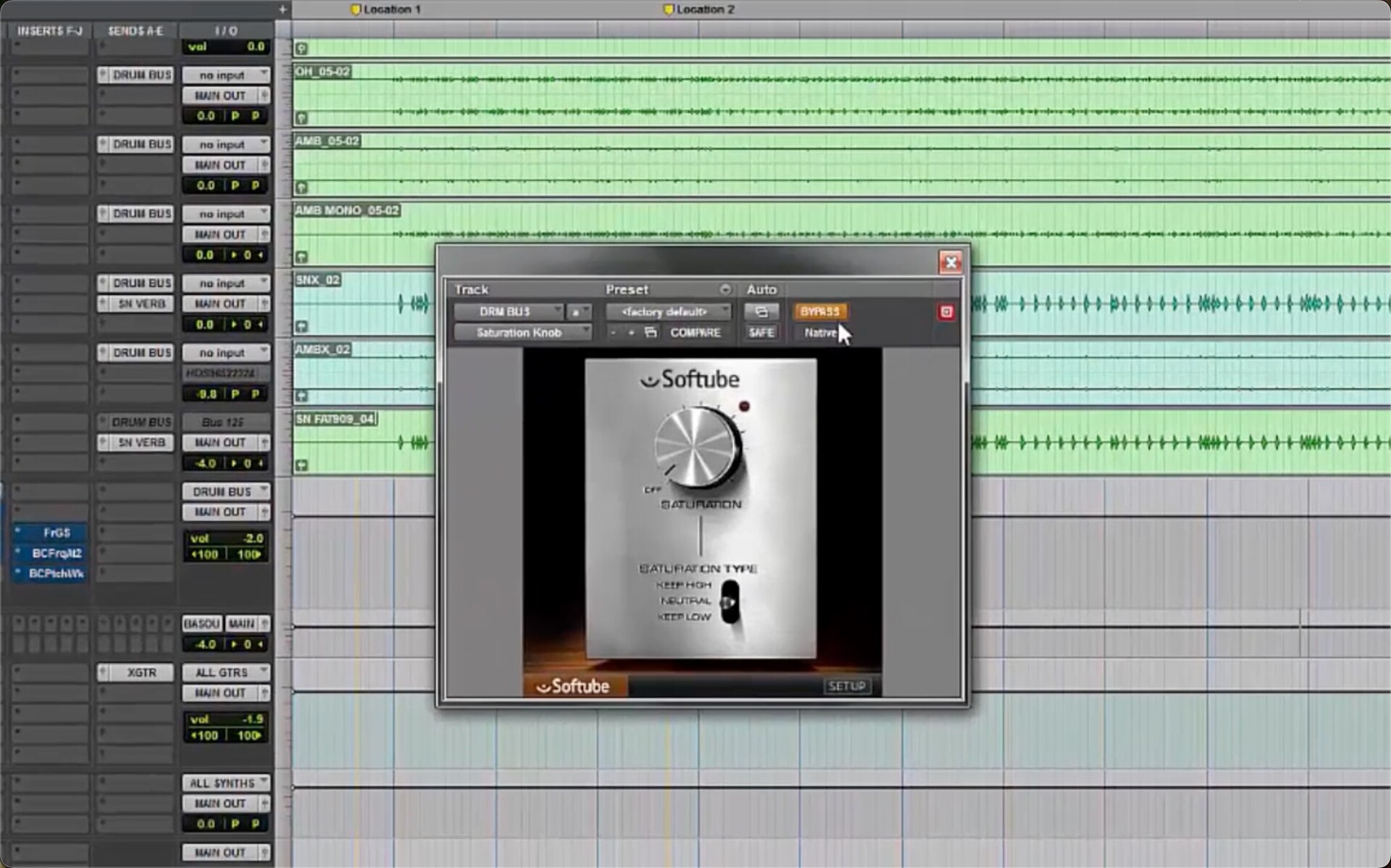
Task: Close the Saturation Knob plug-in window
Action: (951, 262)
